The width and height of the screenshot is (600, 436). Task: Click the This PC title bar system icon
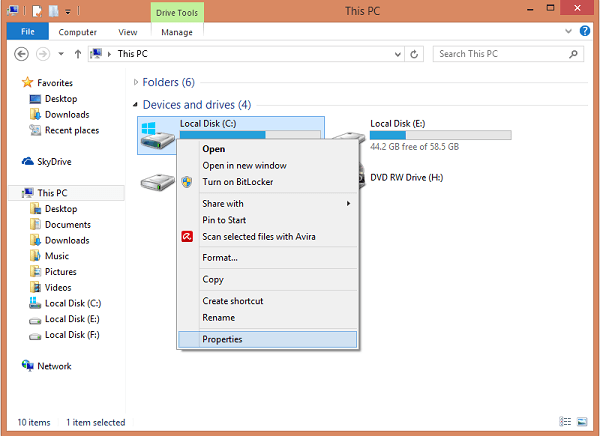pos(12,11)
